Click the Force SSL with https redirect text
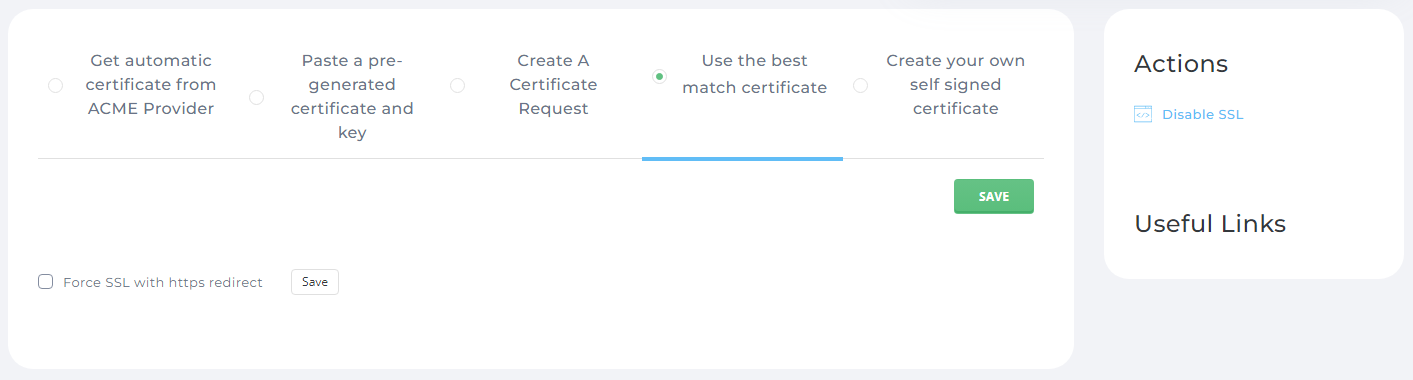1413x380 pixels. 163,283
